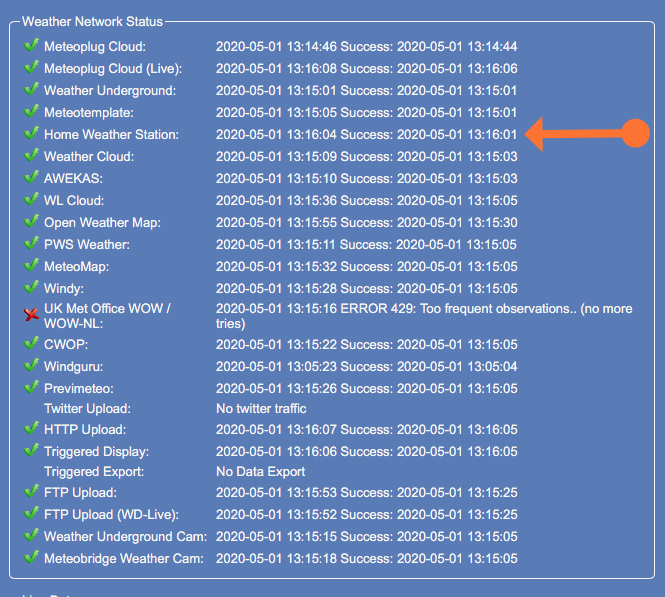
Task: Click the FTP Upload: green checkmark
Action: (x=31, y=491)
